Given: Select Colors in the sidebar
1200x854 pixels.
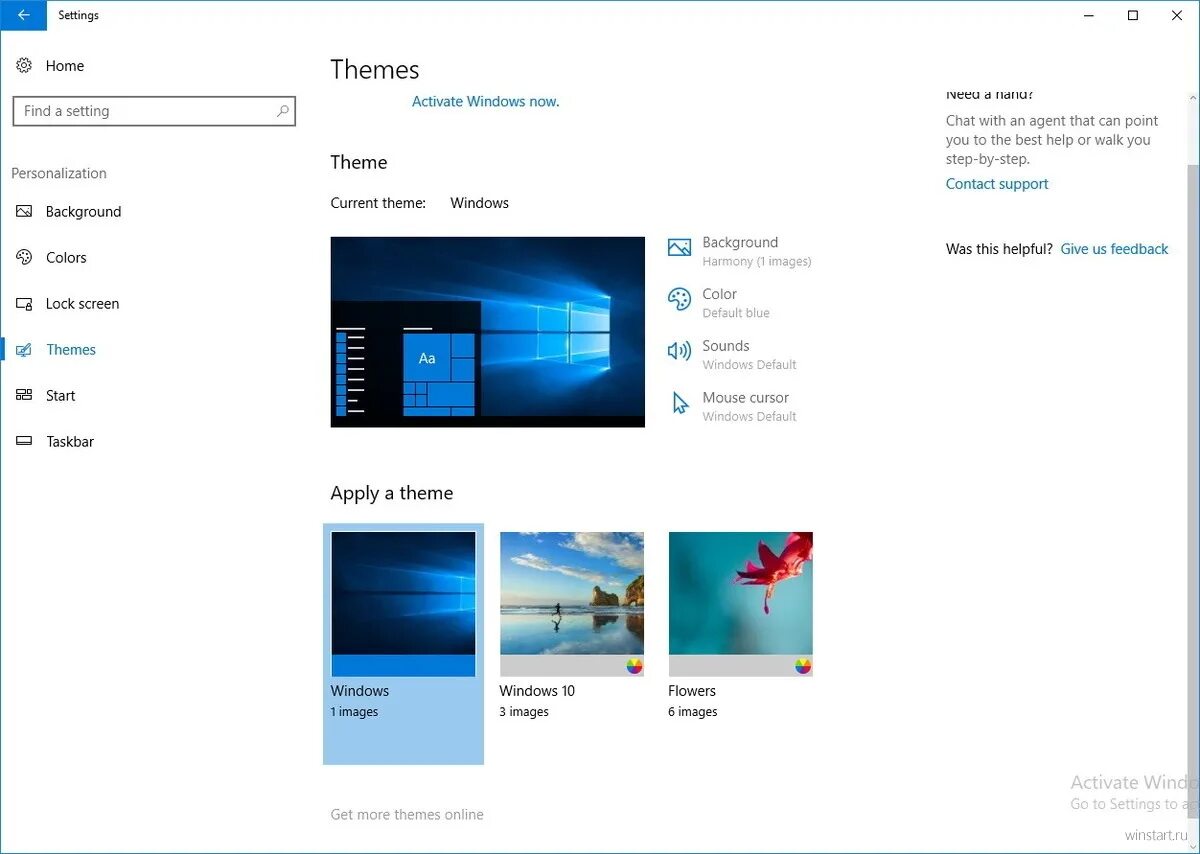Looking at the screenshot, I should coord(66,257).
